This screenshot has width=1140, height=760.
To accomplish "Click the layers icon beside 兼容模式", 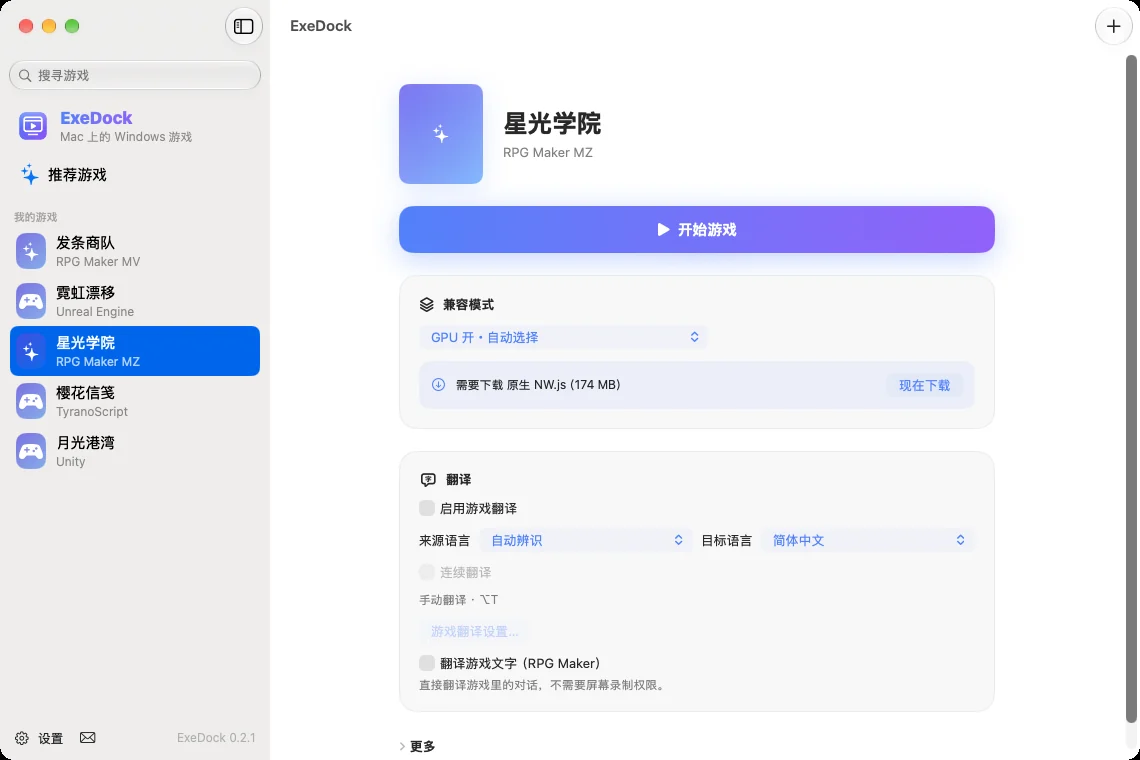I will click(x=427, y=305).
